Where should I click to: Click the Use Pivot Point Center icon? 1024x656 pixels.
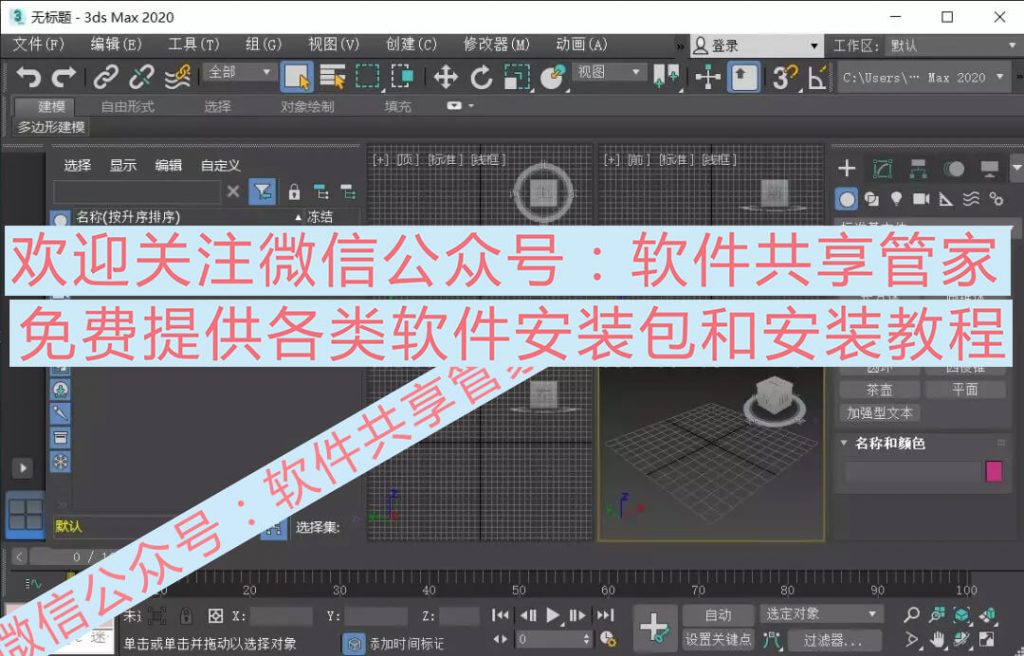[666, 77]
